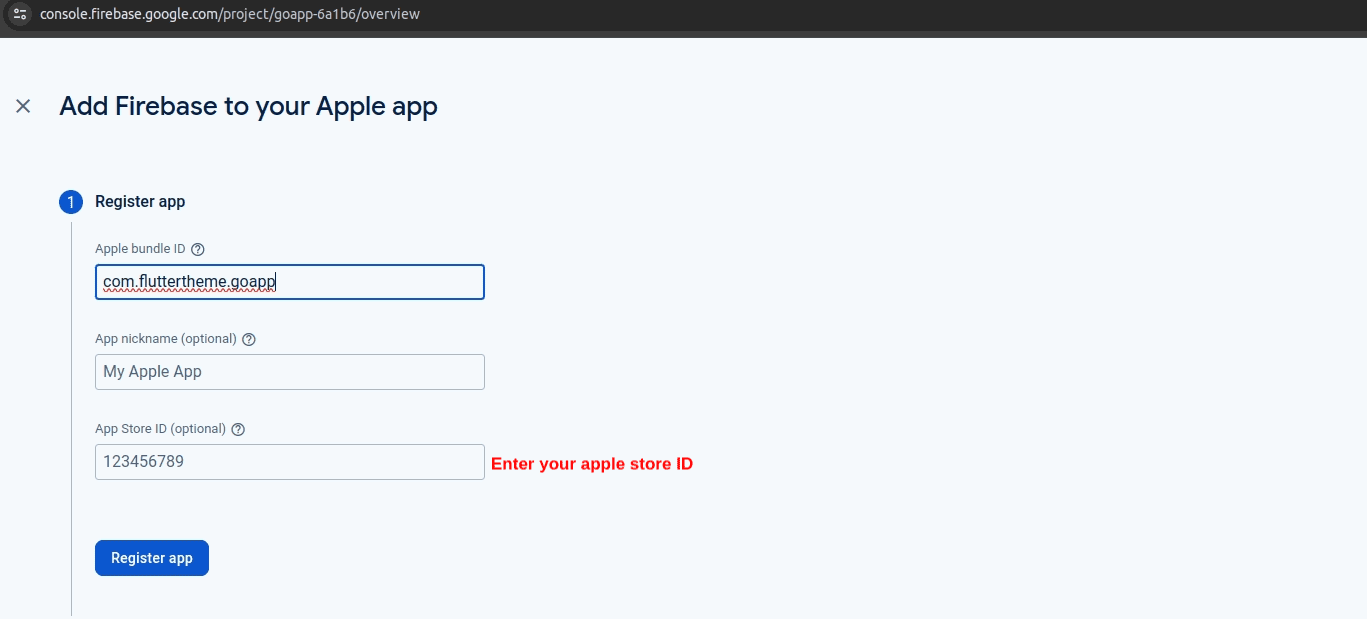Open help for Apple bundle ID

coord(198,249)
